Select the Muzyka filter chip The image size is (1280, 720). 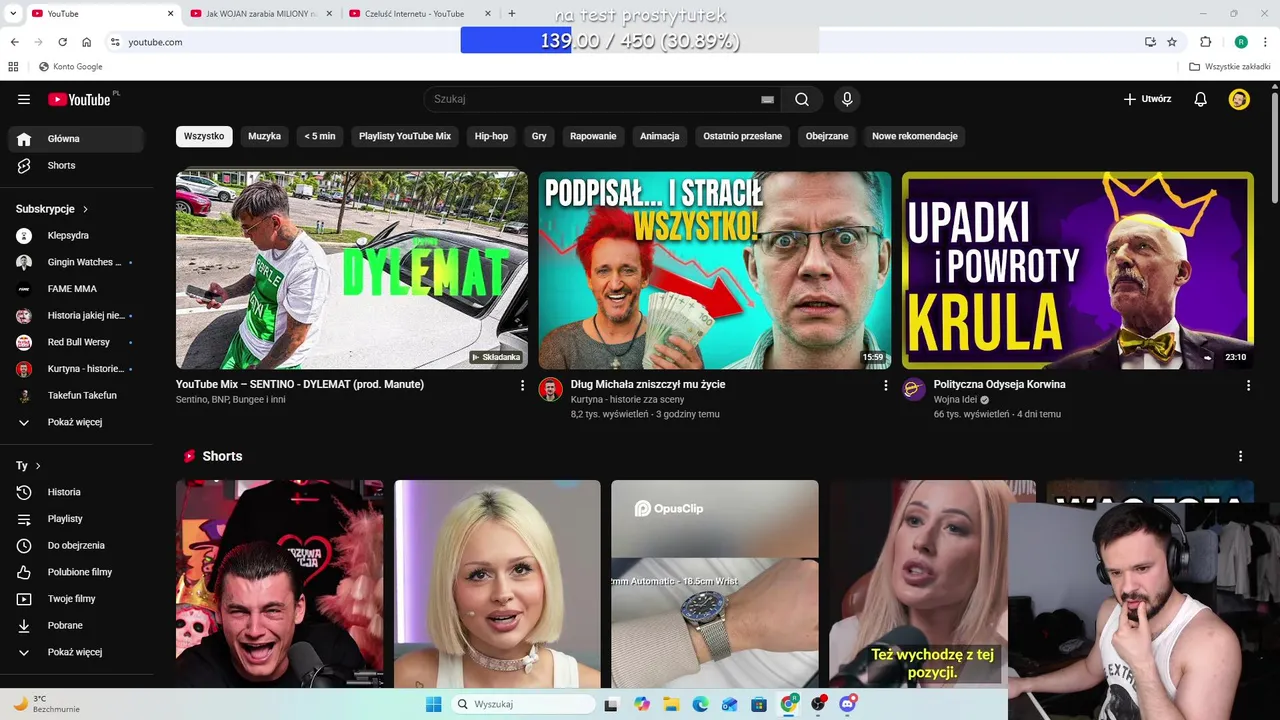pyautogui.click(x=264, y=136)
